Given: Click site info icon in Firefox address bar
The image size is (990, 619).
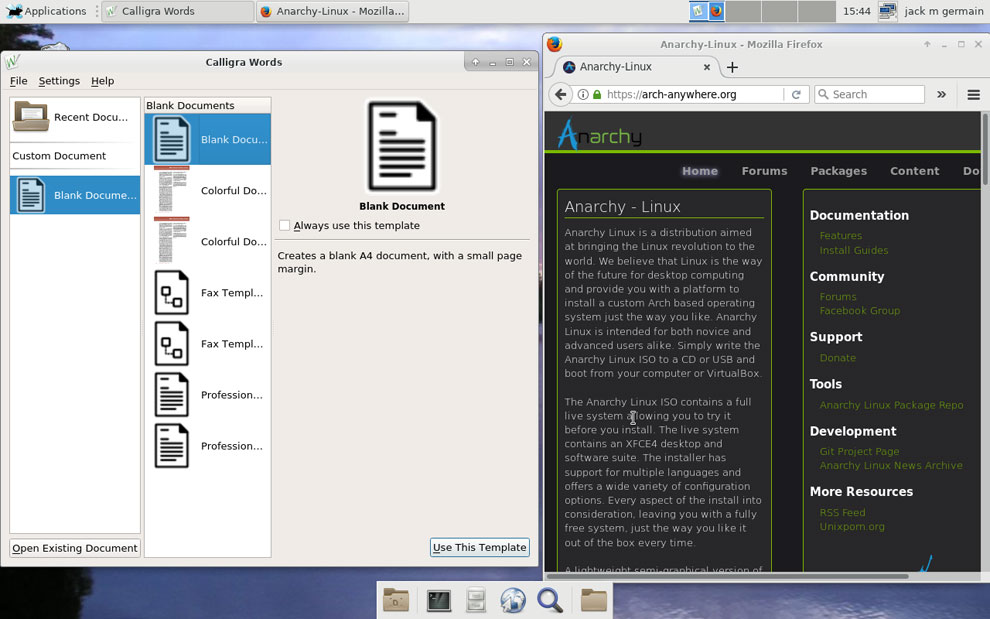Looking at the screenshot, I should click(x=583, y=94).
